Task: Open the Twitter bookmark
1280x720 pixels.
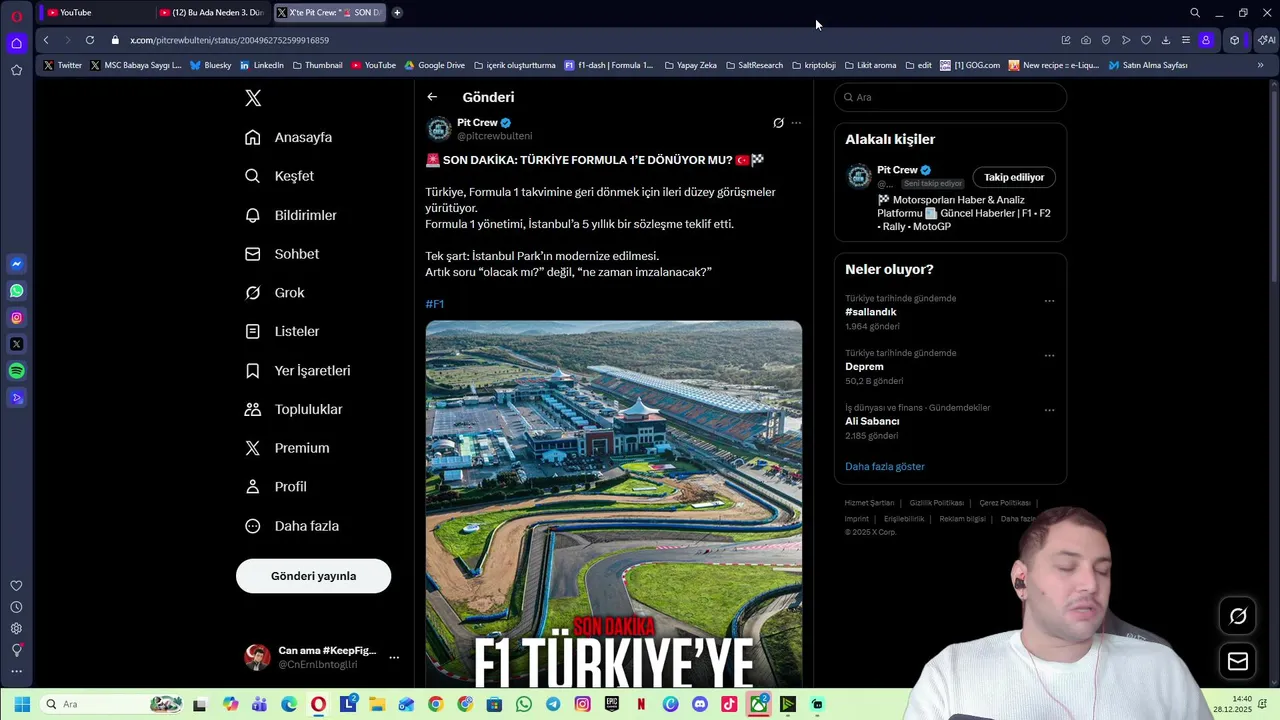Action: click(63, 65)
